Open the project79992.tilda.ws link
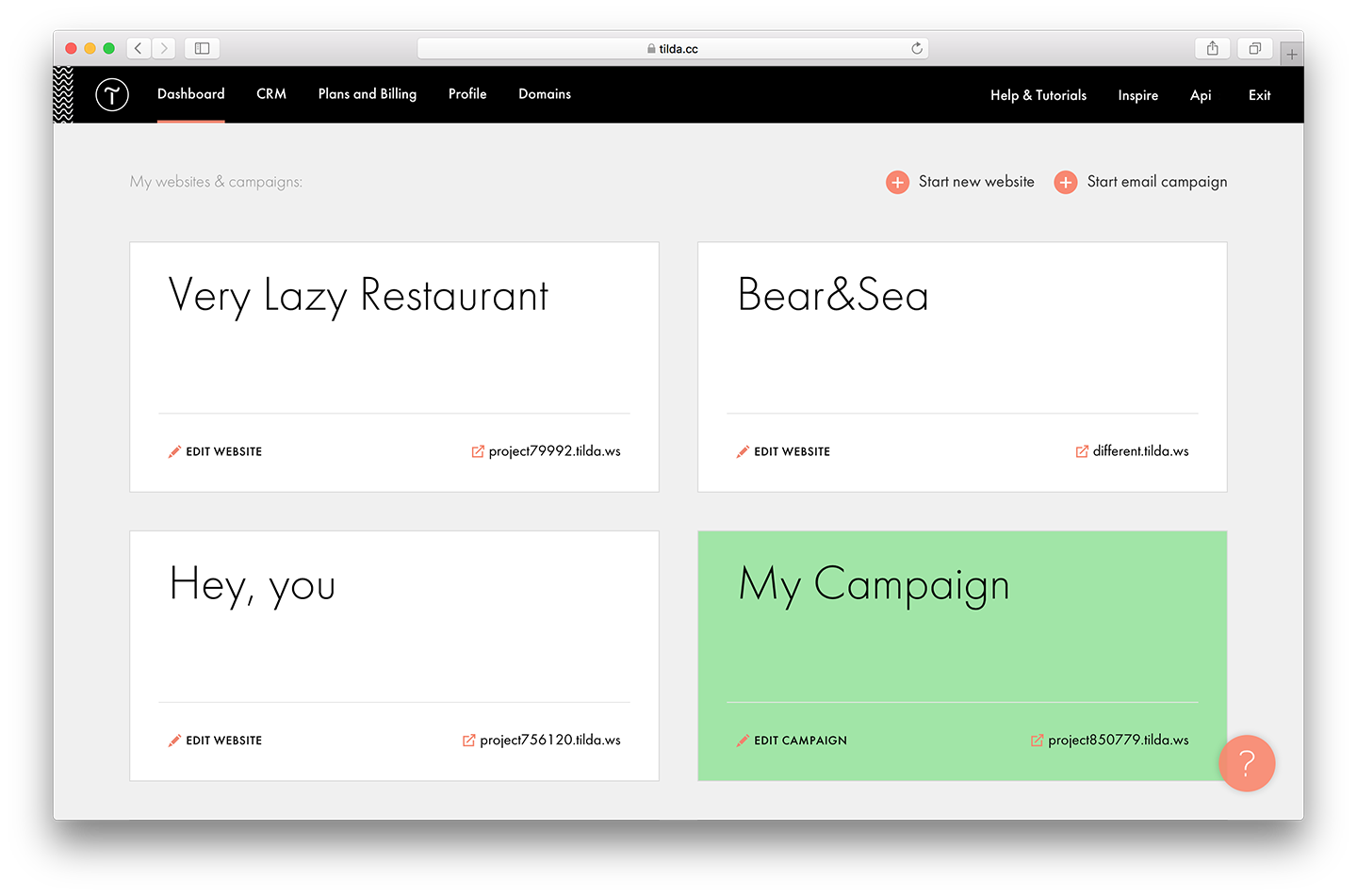 pos(554,451)
